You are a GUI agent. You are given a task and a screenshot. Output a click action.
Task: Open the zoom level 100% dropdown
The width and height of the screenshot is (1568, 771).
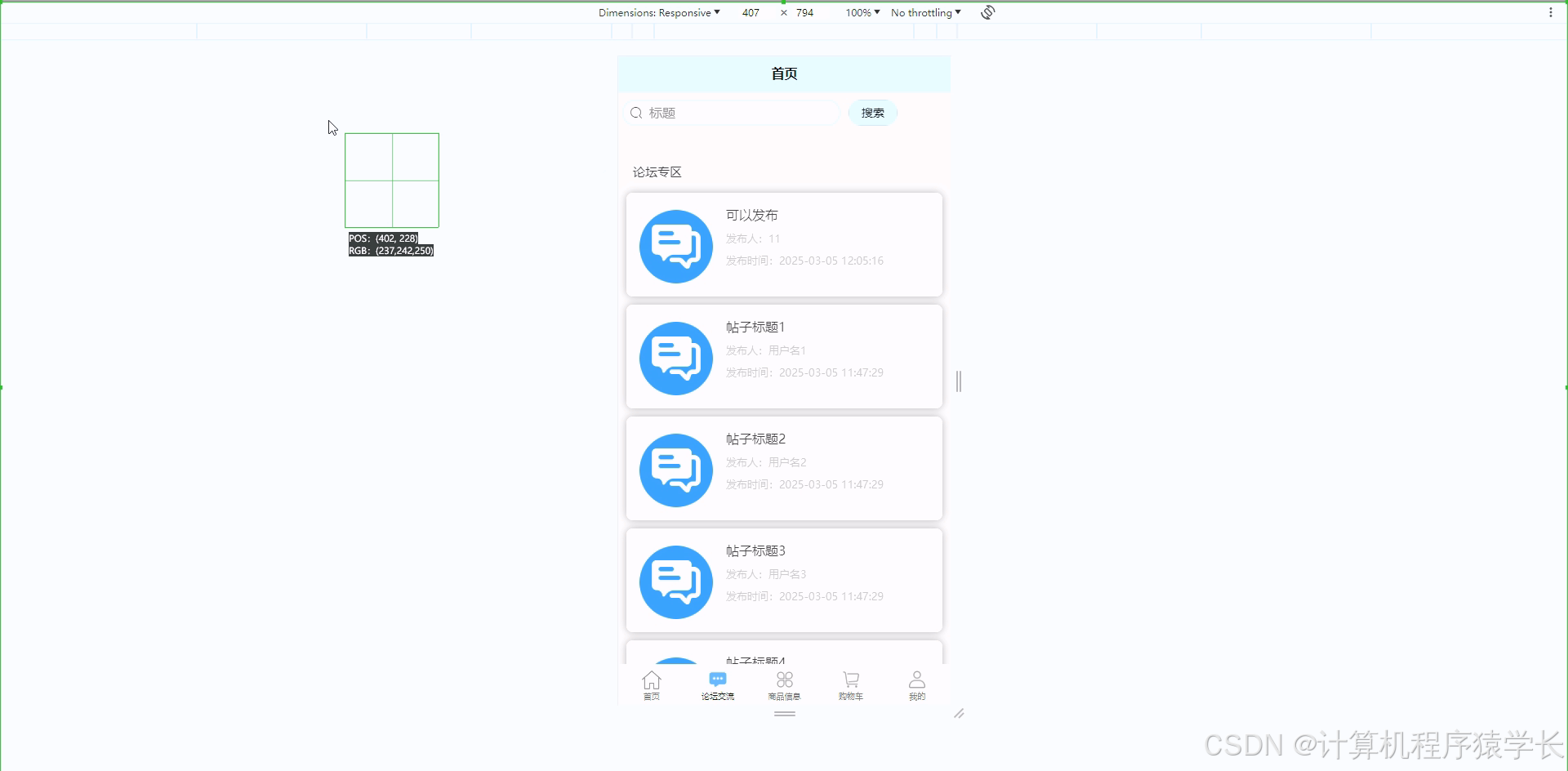coord(862,12)
